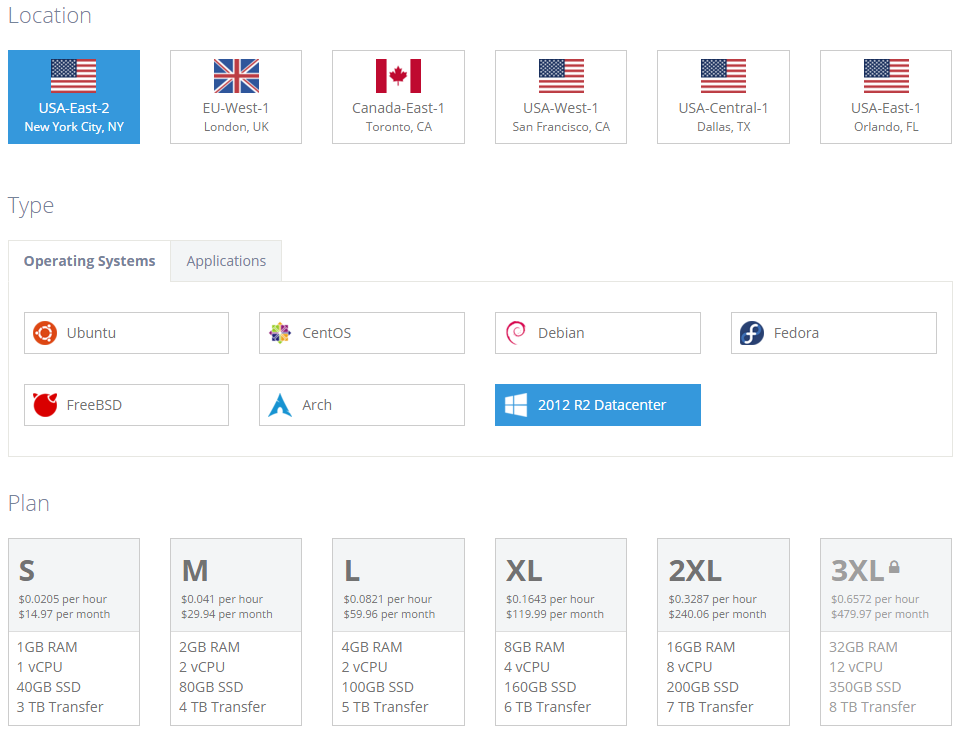Click the Dallas, TX location text
The height and width of the screenshot is (738, 969).
coord(724,127)
